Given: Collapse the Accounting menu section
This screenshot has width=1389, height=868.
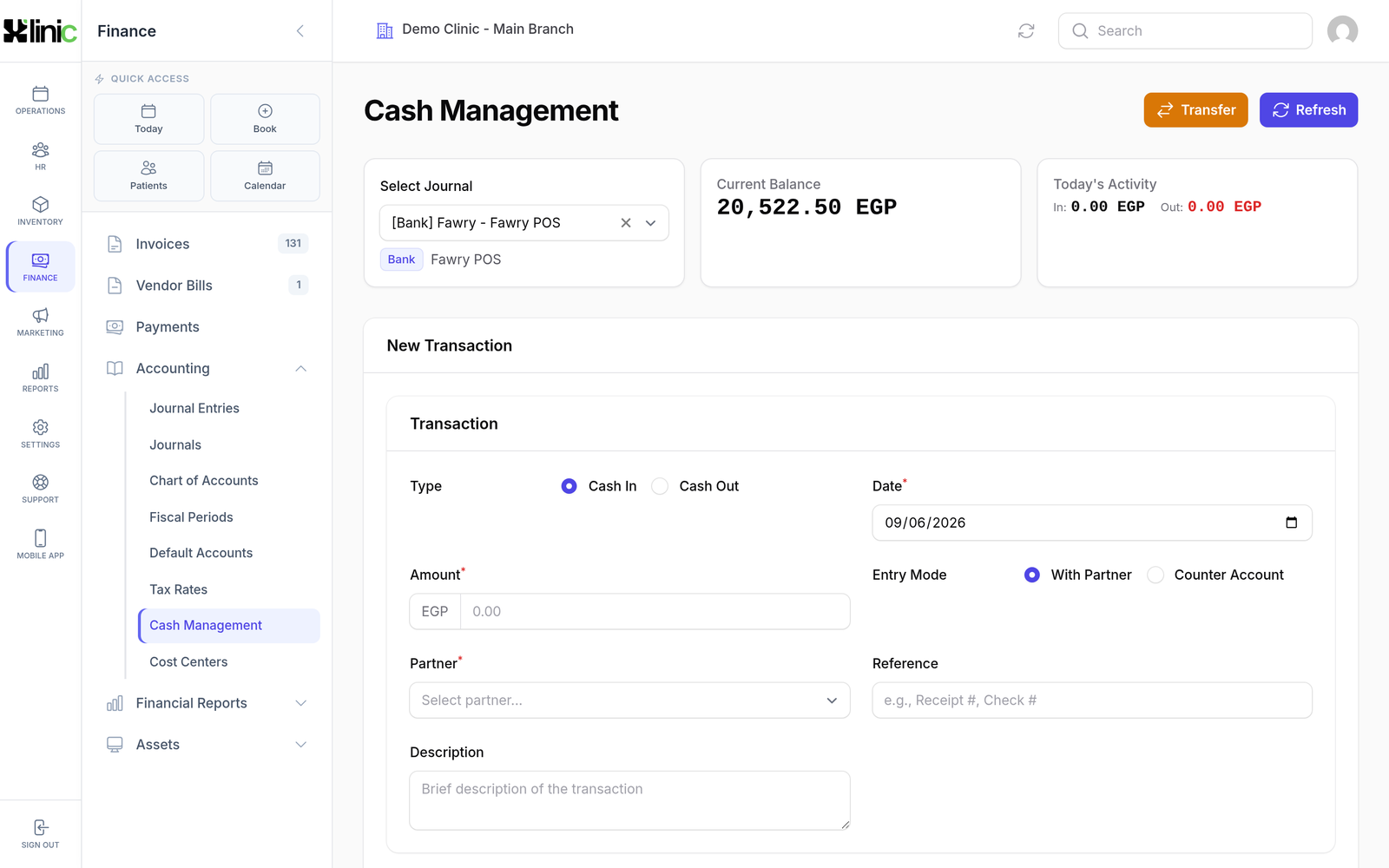Looking at the screenshot, I should pyautogui.click(x=300, y=369).
